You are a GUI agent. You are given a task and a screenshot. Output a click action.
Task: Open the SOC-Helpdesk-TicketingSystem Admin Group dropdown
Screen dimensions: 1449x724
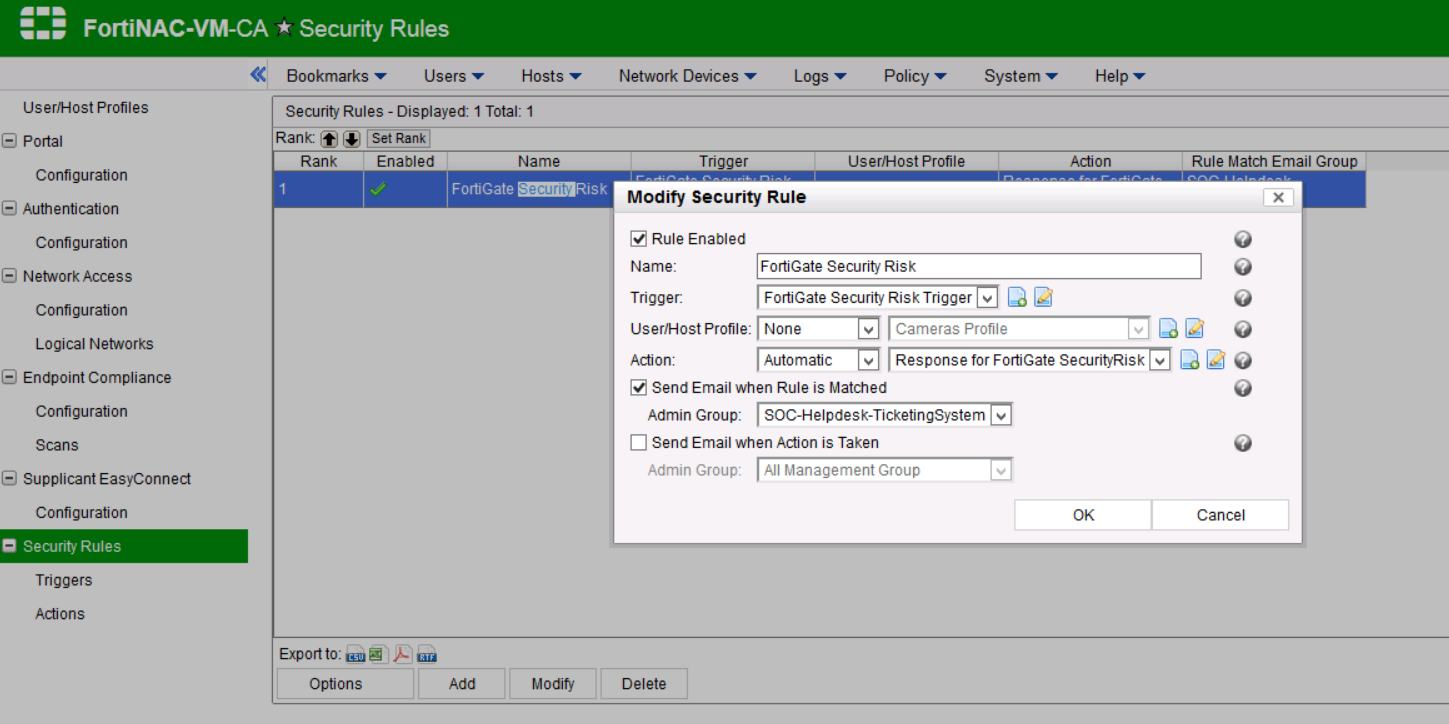[1001, 415]
